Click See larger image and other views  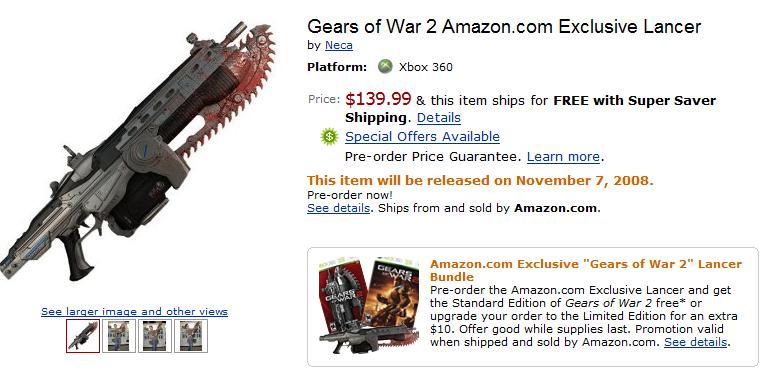pyautogui.click(x=135, y=311)
